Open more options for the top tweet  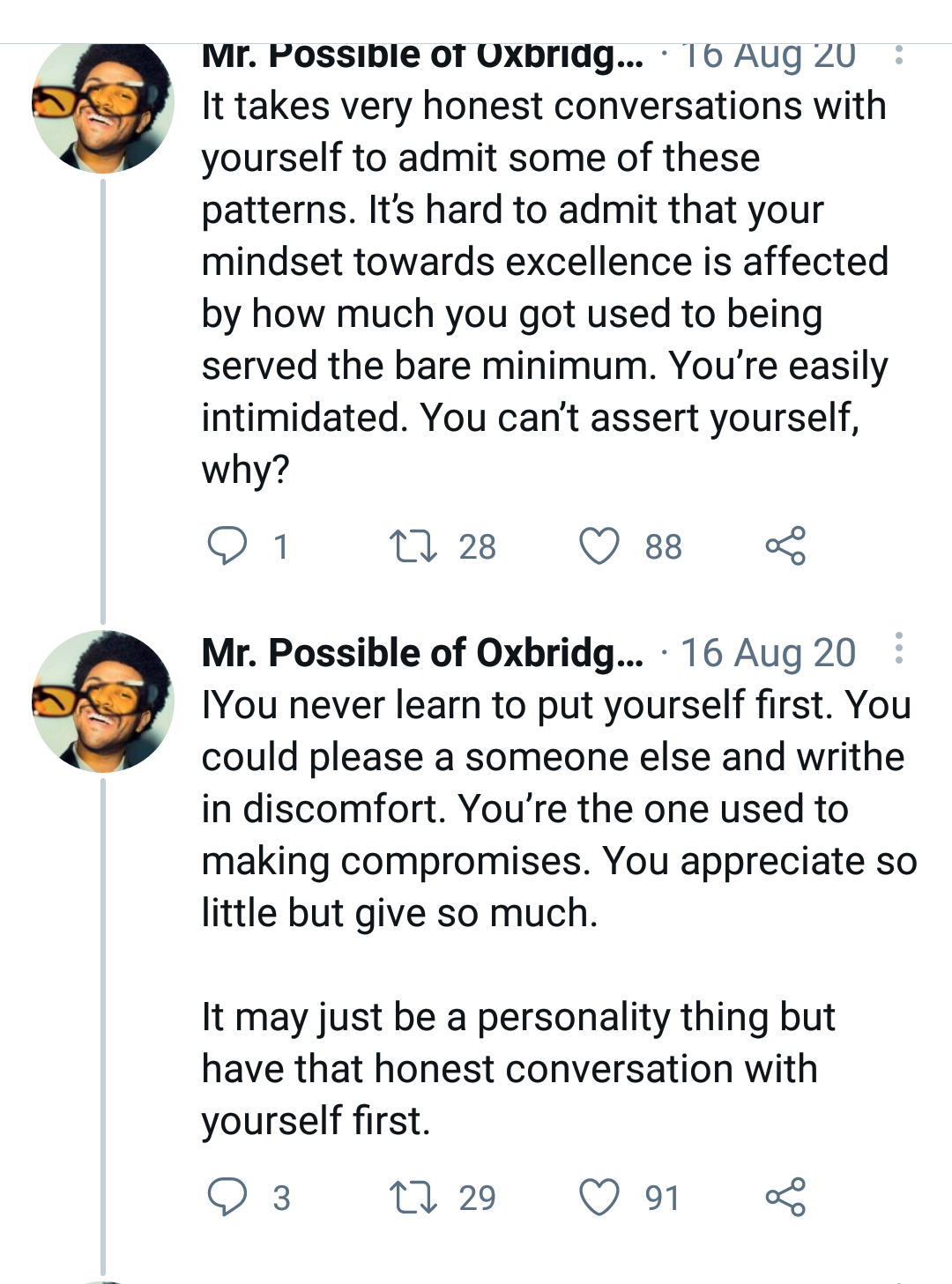(898, 56)
